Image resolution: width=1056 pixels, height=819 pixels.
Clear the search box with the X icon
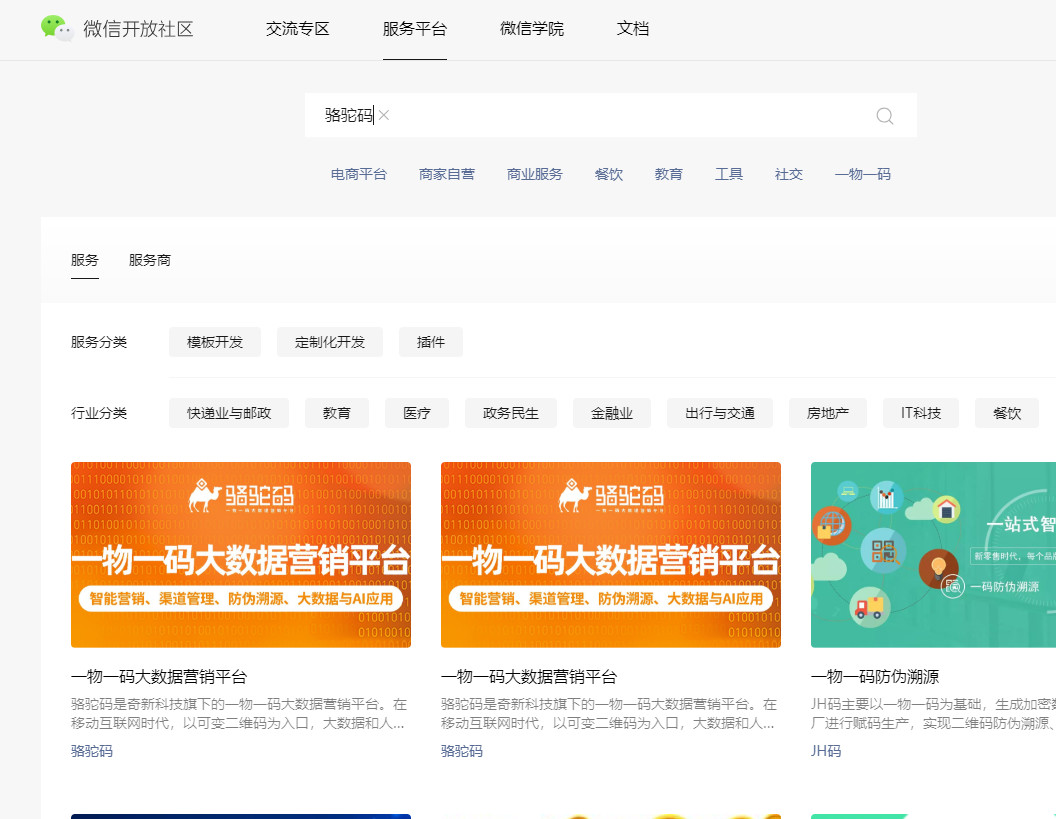384,115
